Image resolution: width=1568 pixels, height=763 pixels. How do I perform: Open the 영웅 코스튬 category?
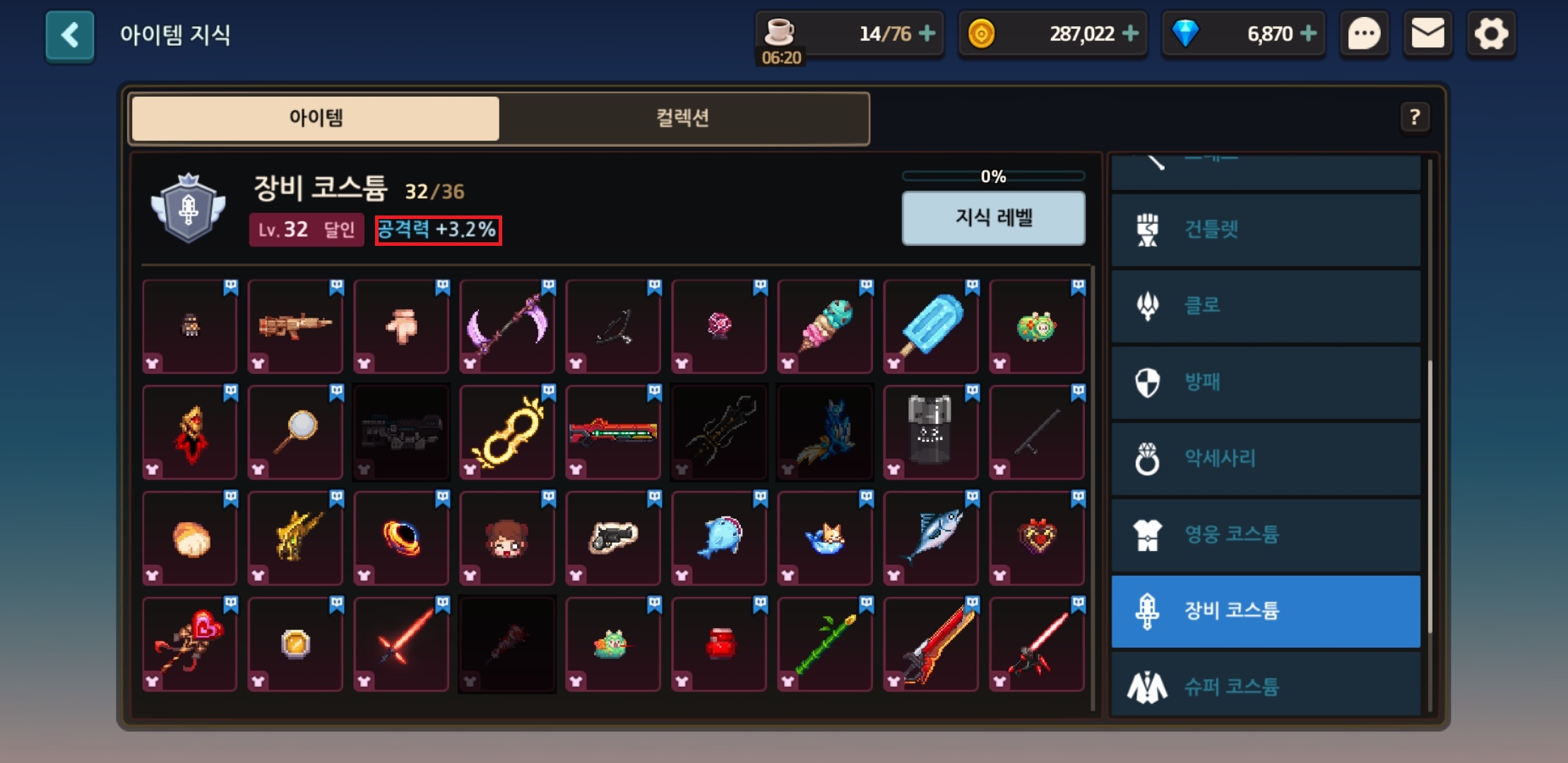[1266, 535]
